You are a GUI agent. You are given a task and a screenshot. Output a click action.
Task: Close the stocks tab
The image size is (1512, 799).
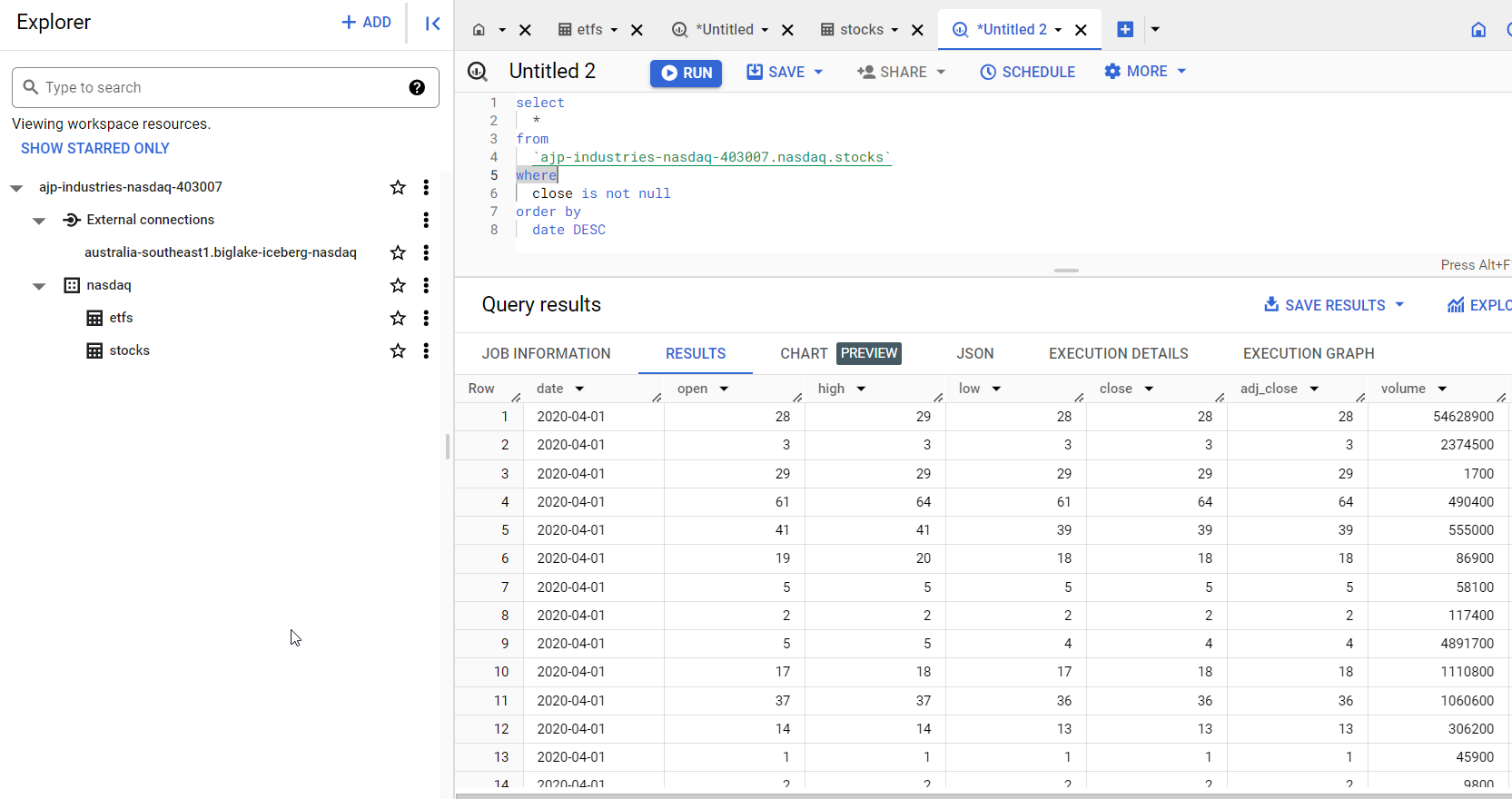pos(917,30)
